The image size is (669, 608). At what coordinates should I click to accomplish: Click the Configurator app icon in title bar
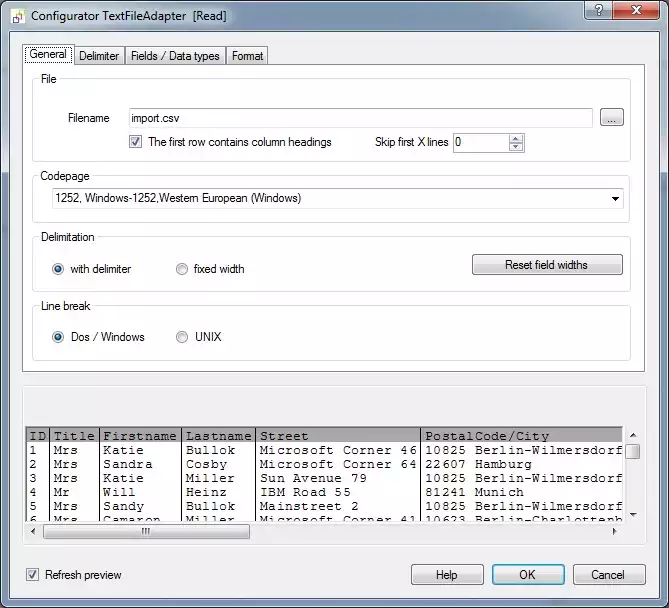pos(17,17)
